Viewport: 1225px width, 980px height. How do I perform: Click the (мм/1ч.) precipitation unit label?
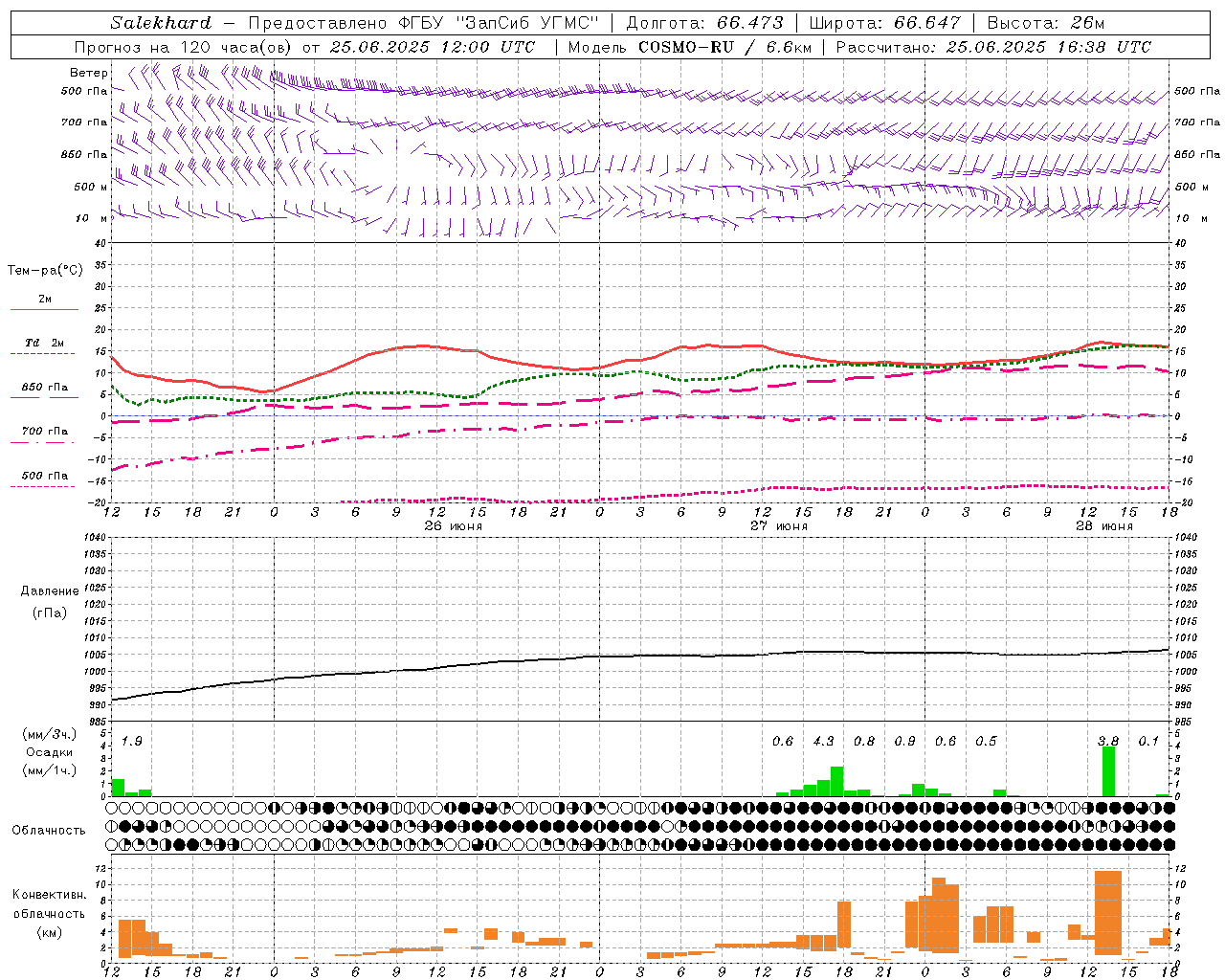pos(50,770)
